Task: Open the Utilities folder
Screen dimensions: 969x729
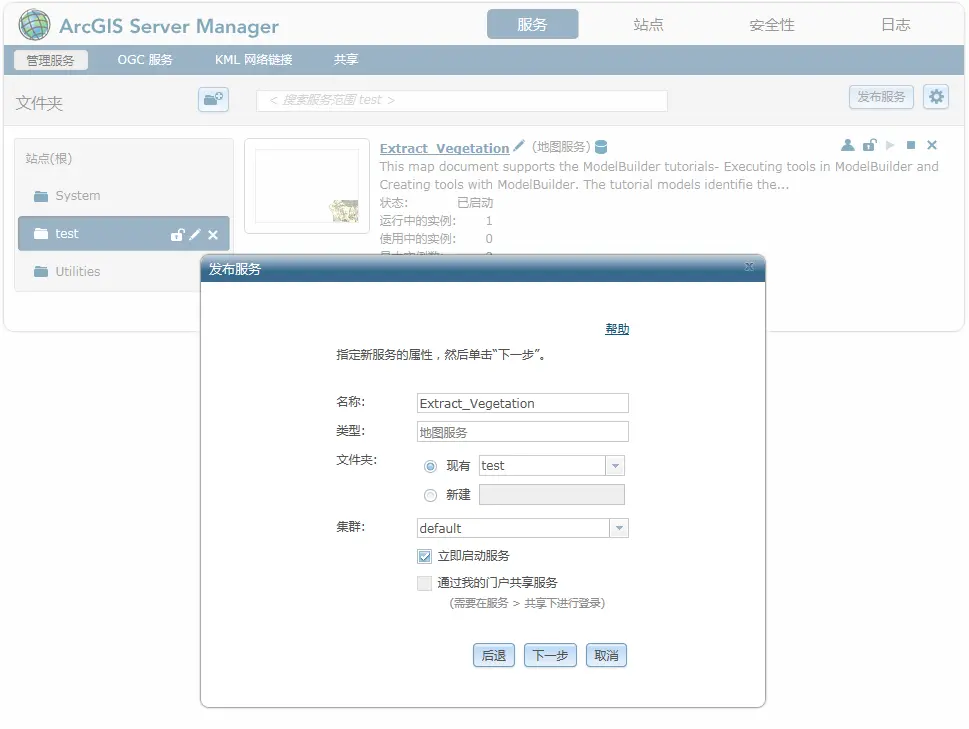Action: [x=77, y=272]
